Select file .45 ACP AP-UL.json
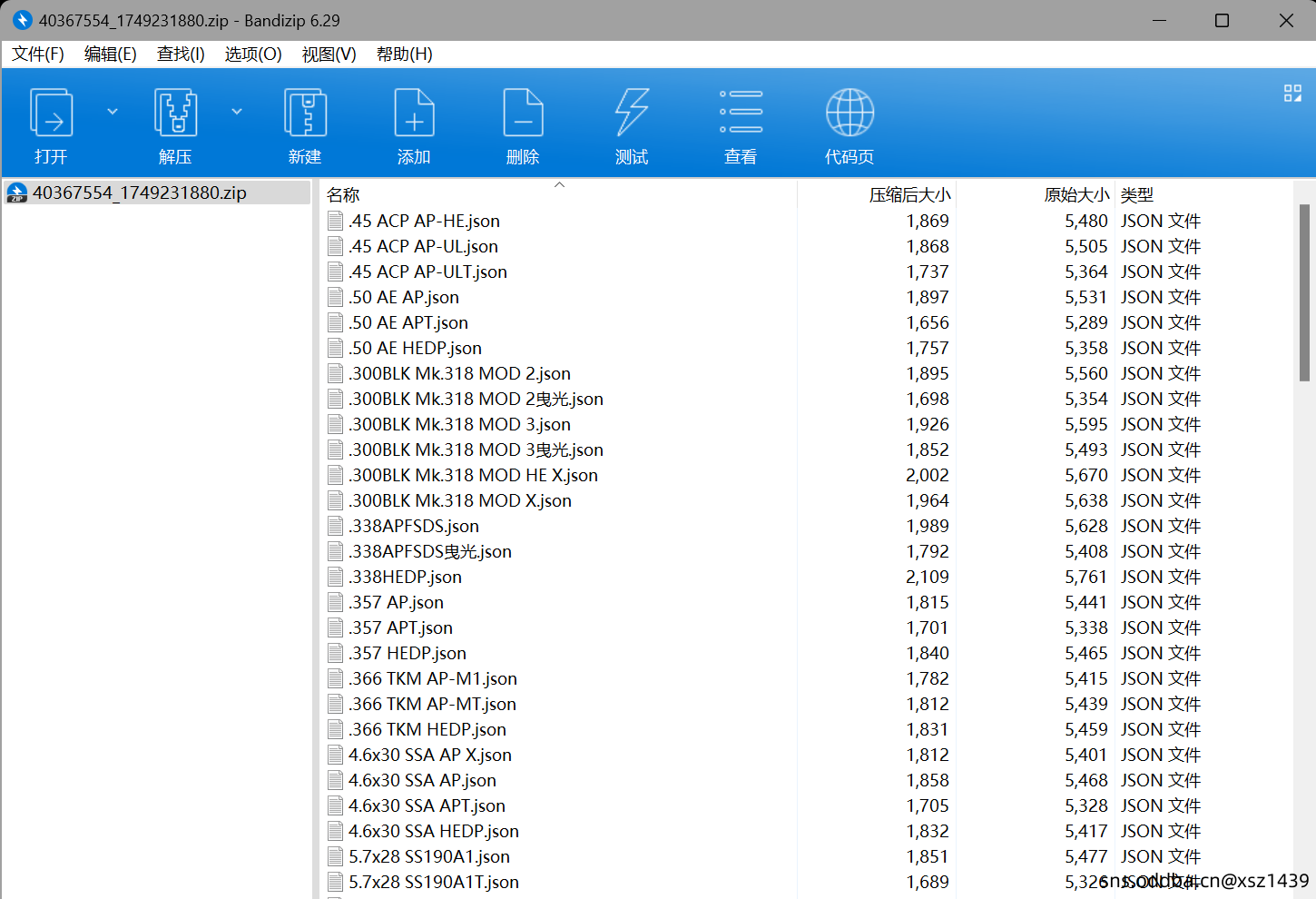1316x899 pixels. click(423, 246)
